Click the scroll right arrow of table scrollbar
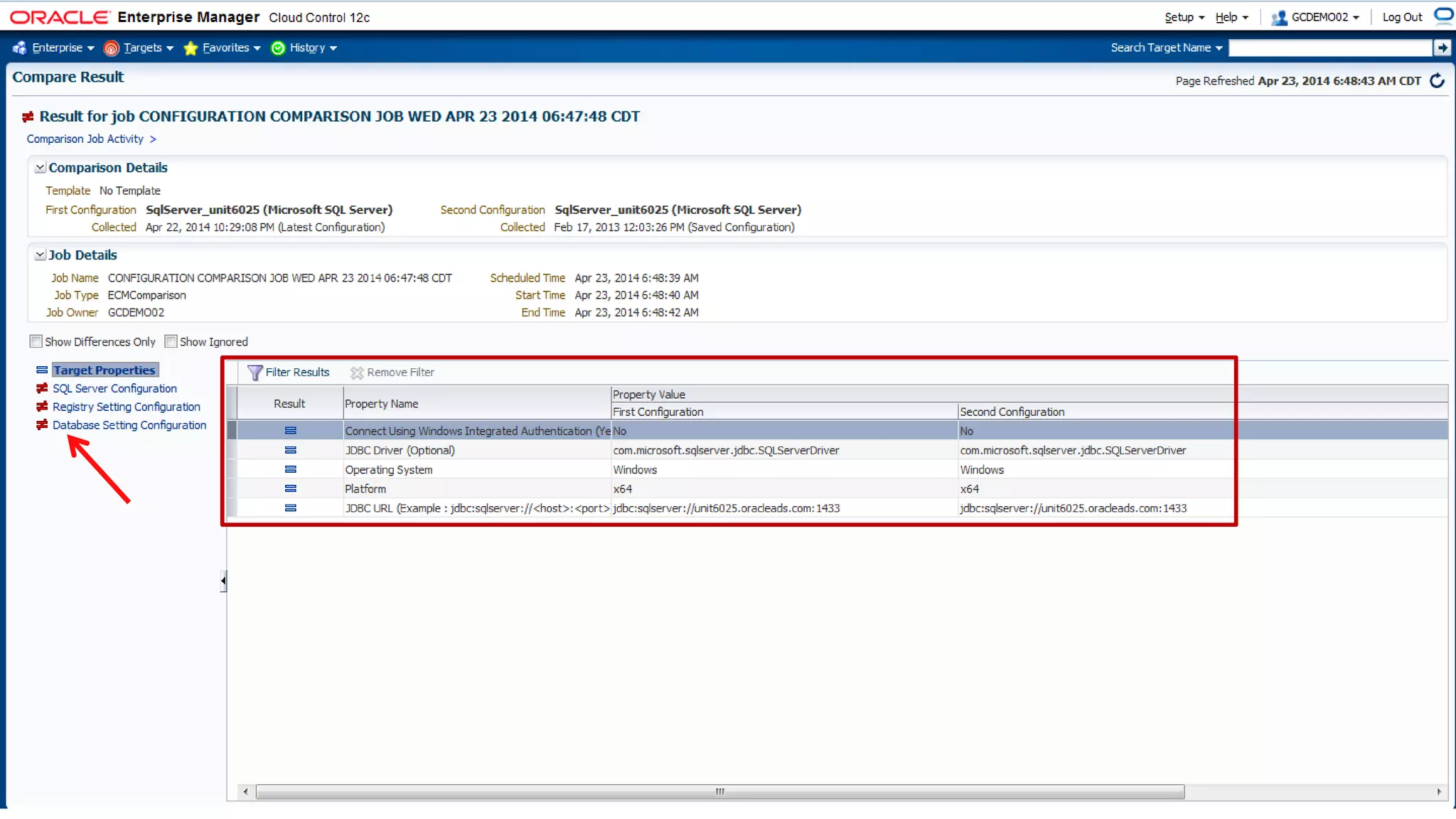 [1439, 791]
